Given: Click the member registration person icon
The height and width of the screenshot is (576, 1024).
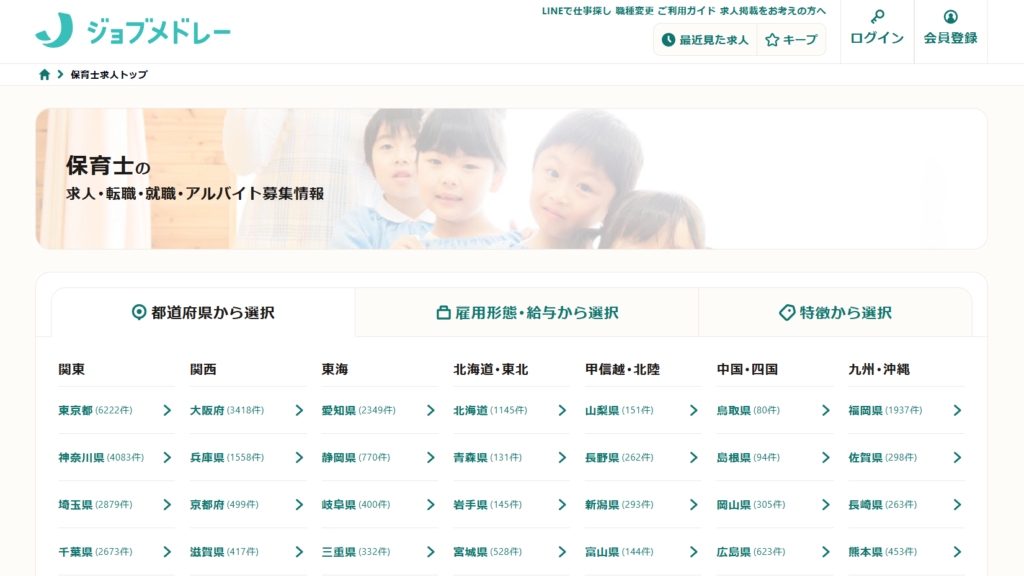Looking at the screenshot, I should coord(950,17).
